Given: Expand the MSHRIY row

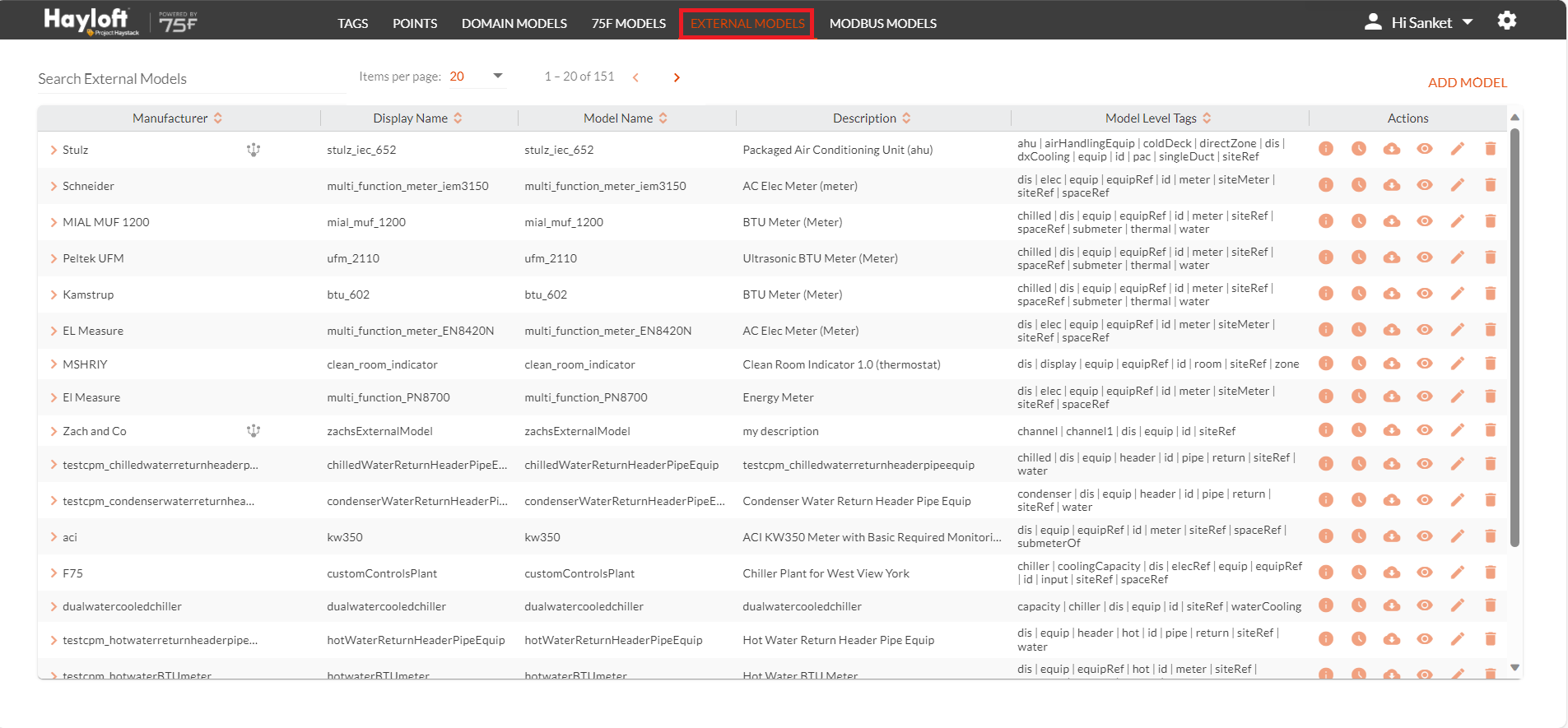Looking at the screenshot, I should pyautogui.click(x=54, y=364).
